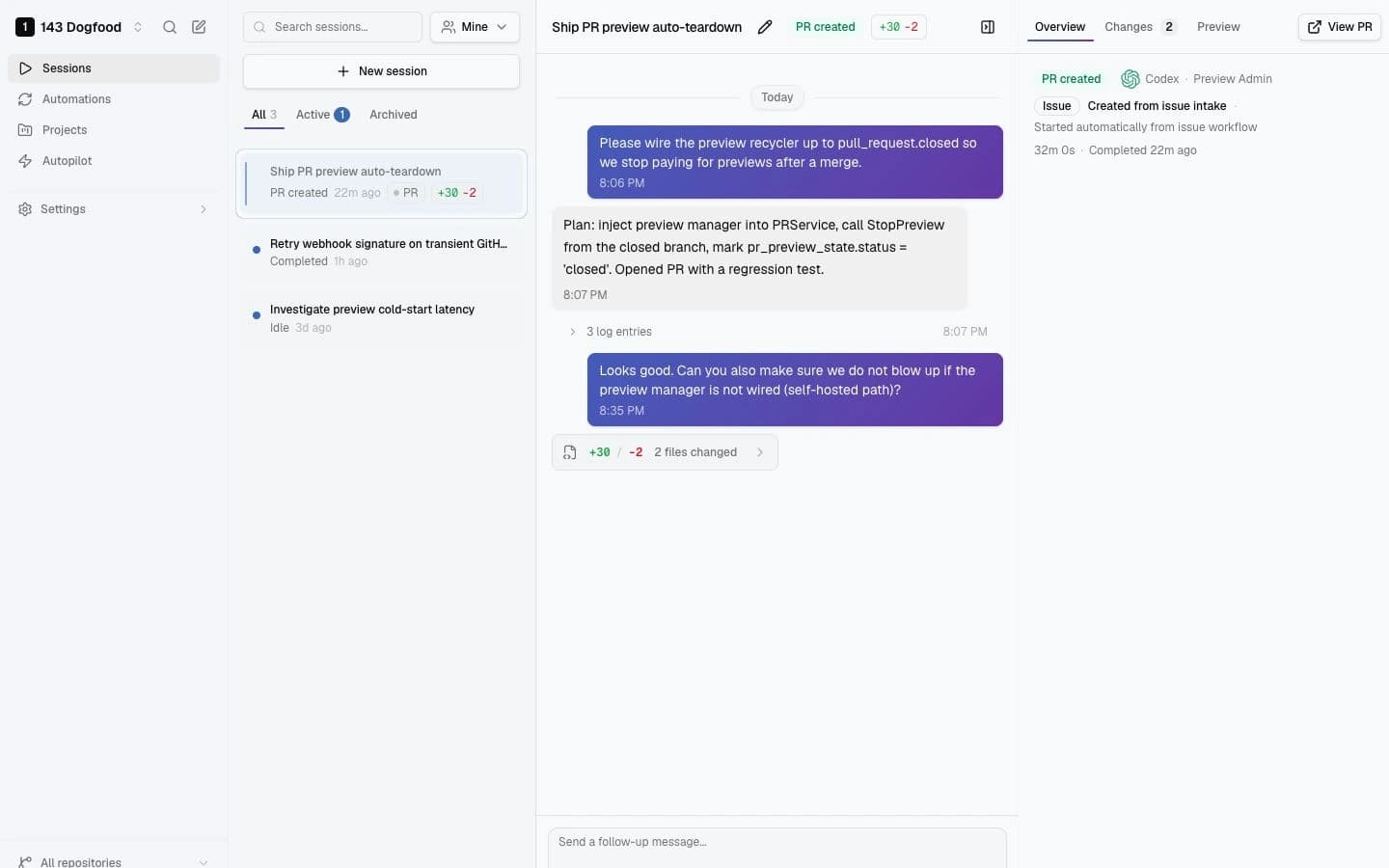Click the PR created badge in Overview panel
Viewport: 1389px width, 868px height.
1071,79
